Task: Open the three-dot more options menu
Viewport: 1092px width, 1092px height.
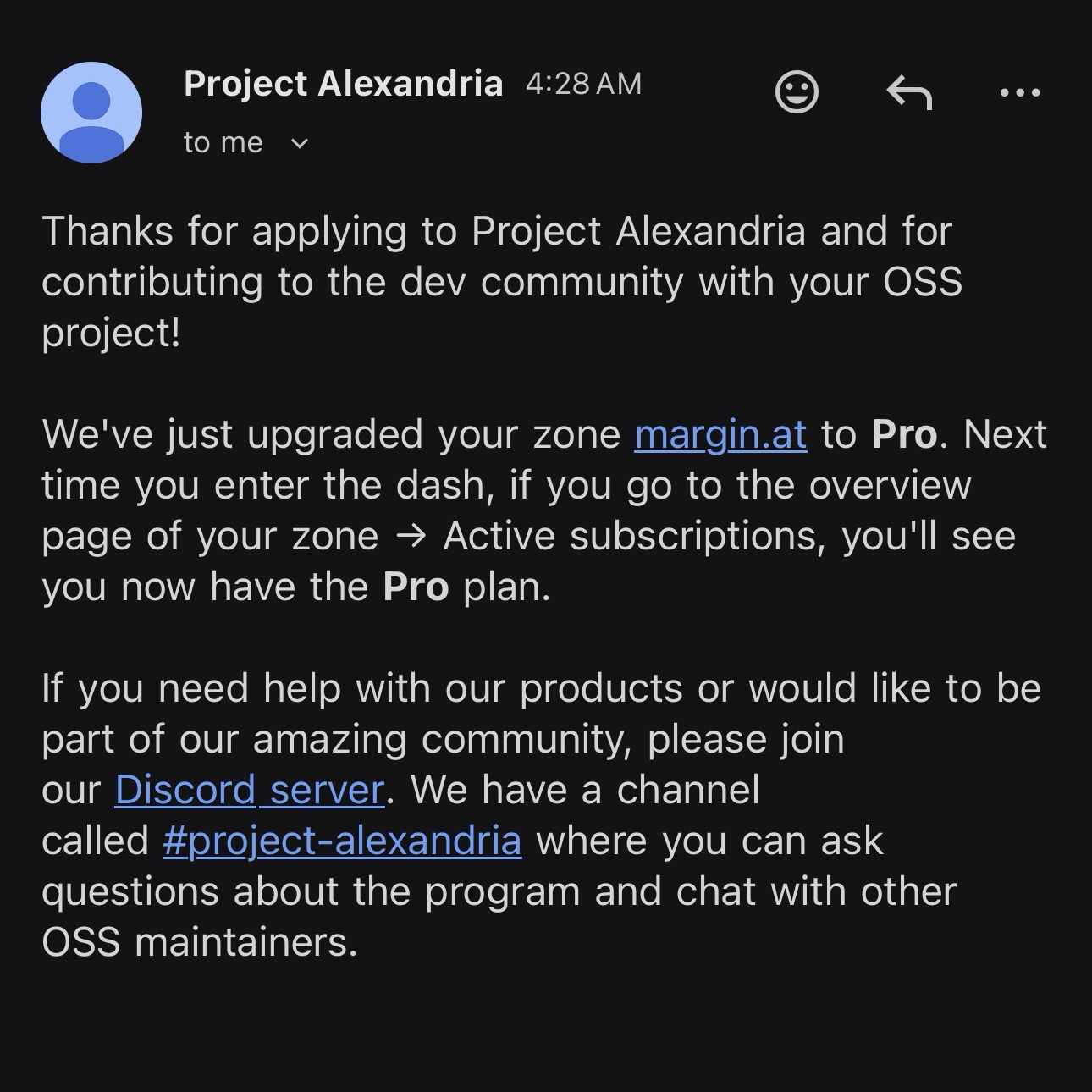Action: 1020,92
